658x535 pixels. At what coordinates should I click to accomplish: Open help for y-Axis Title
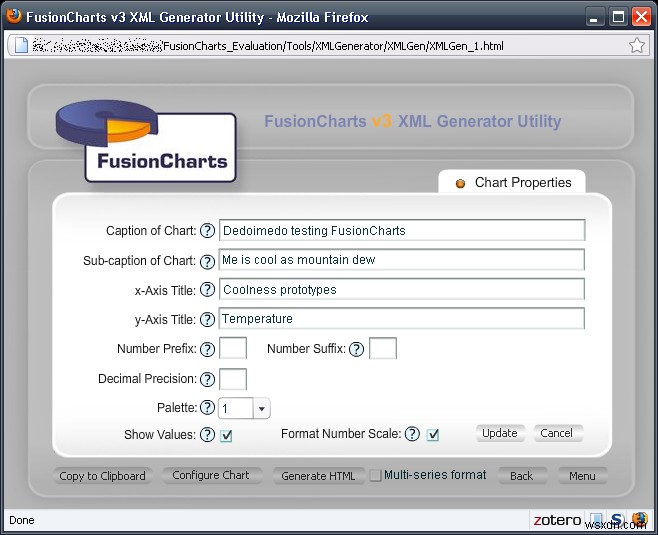click(207, 320)
